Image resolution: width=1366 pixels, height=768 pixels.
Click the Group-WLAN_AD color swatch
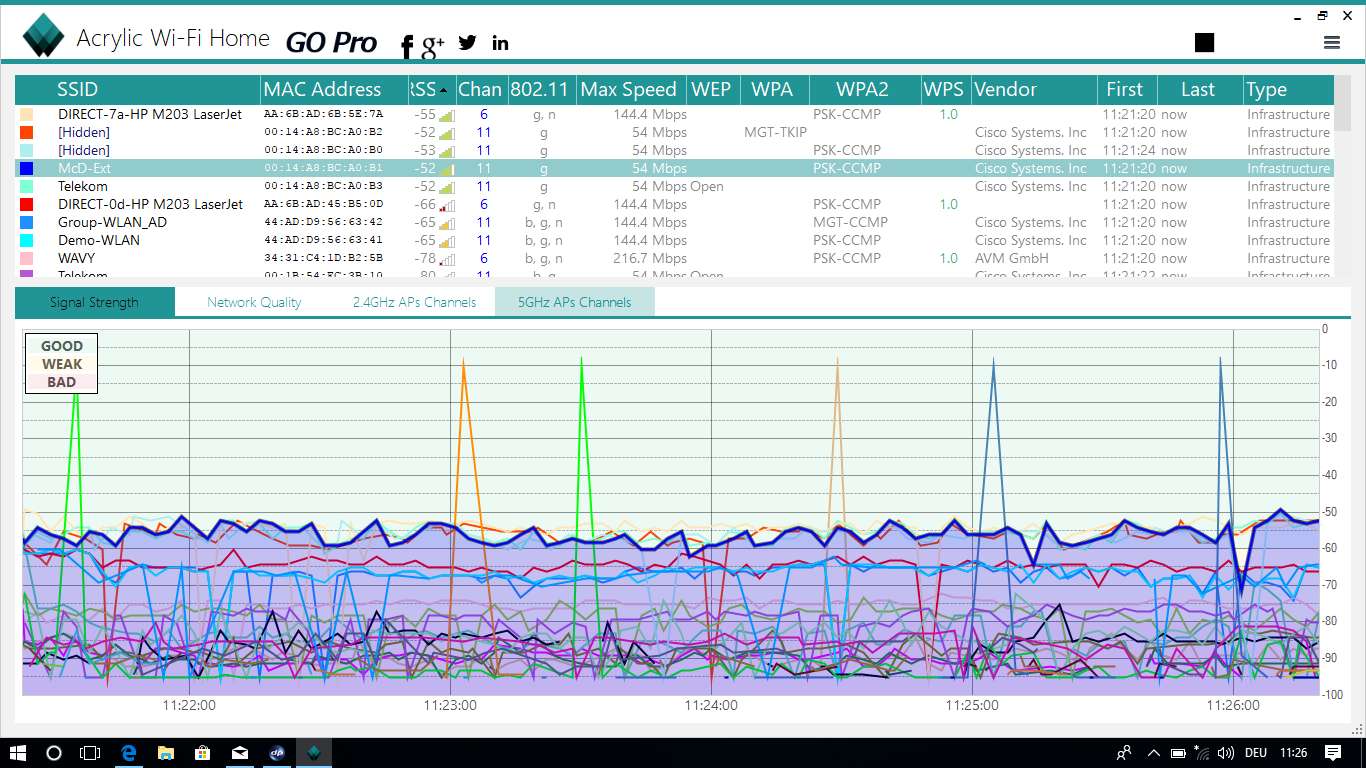[x=27, y=222]
